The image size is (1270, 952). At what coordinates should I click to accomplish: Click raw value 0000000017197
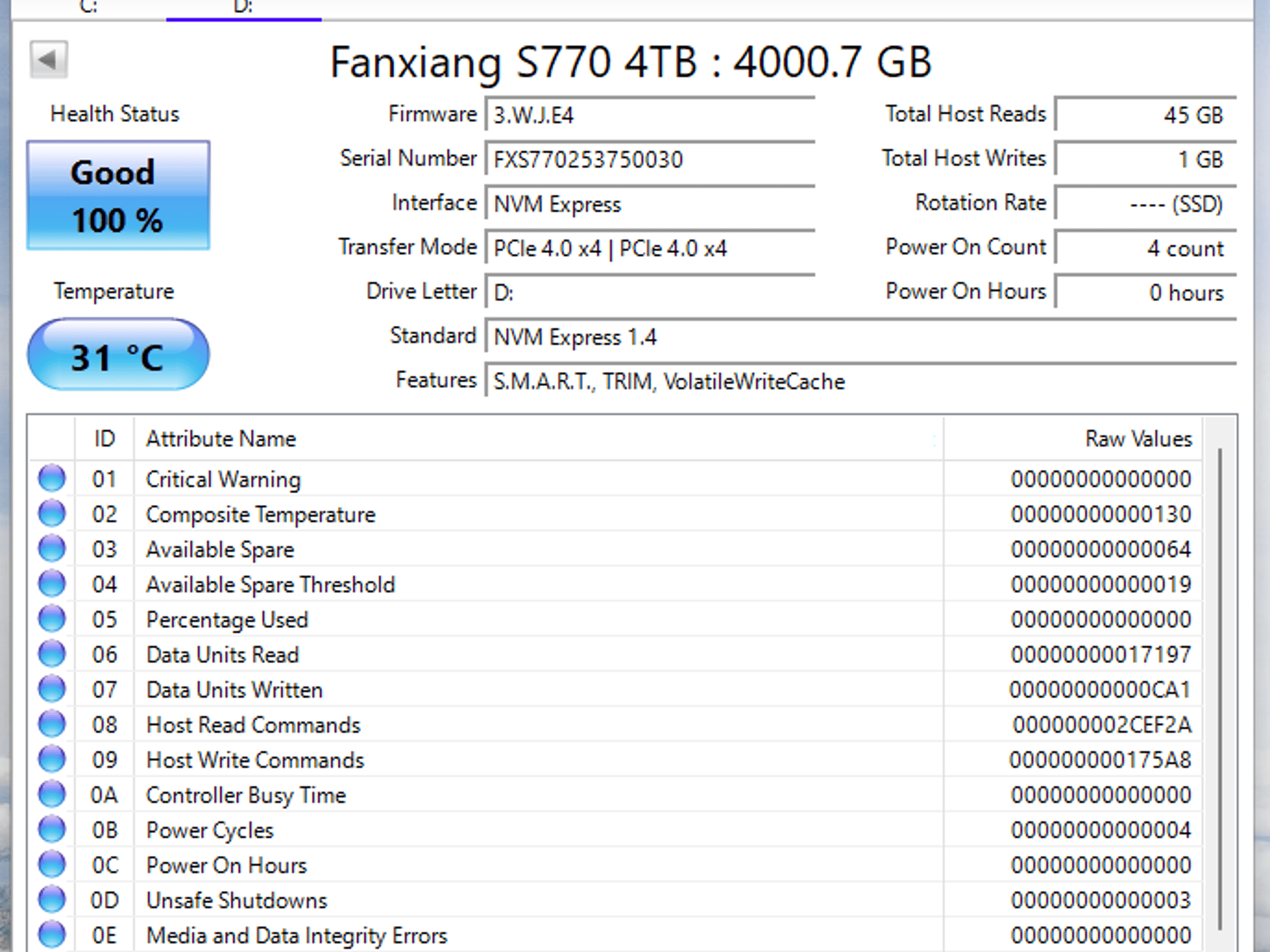1101,654
